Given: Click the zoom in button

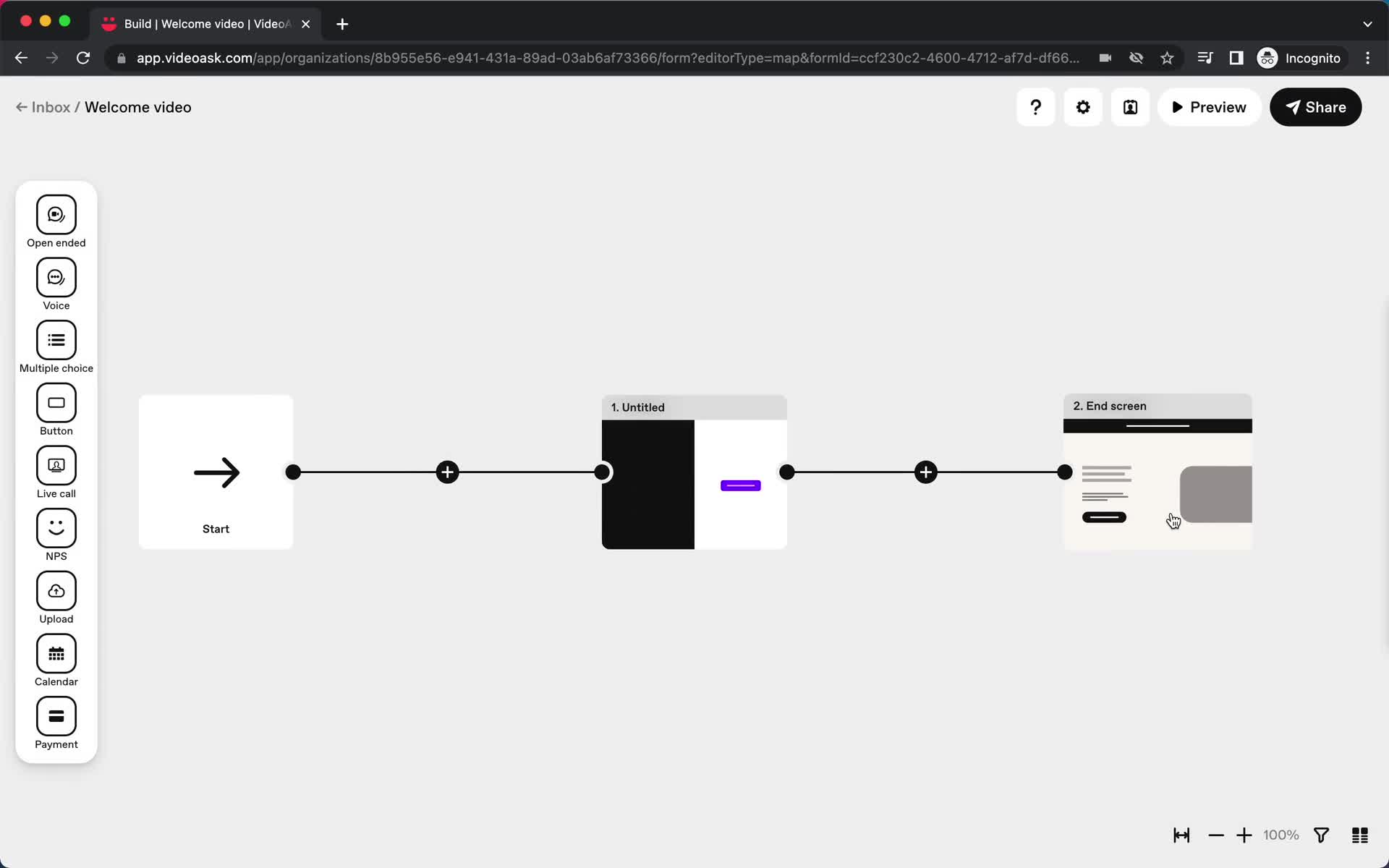Looking at the screenshot, I should point(1244,834).
